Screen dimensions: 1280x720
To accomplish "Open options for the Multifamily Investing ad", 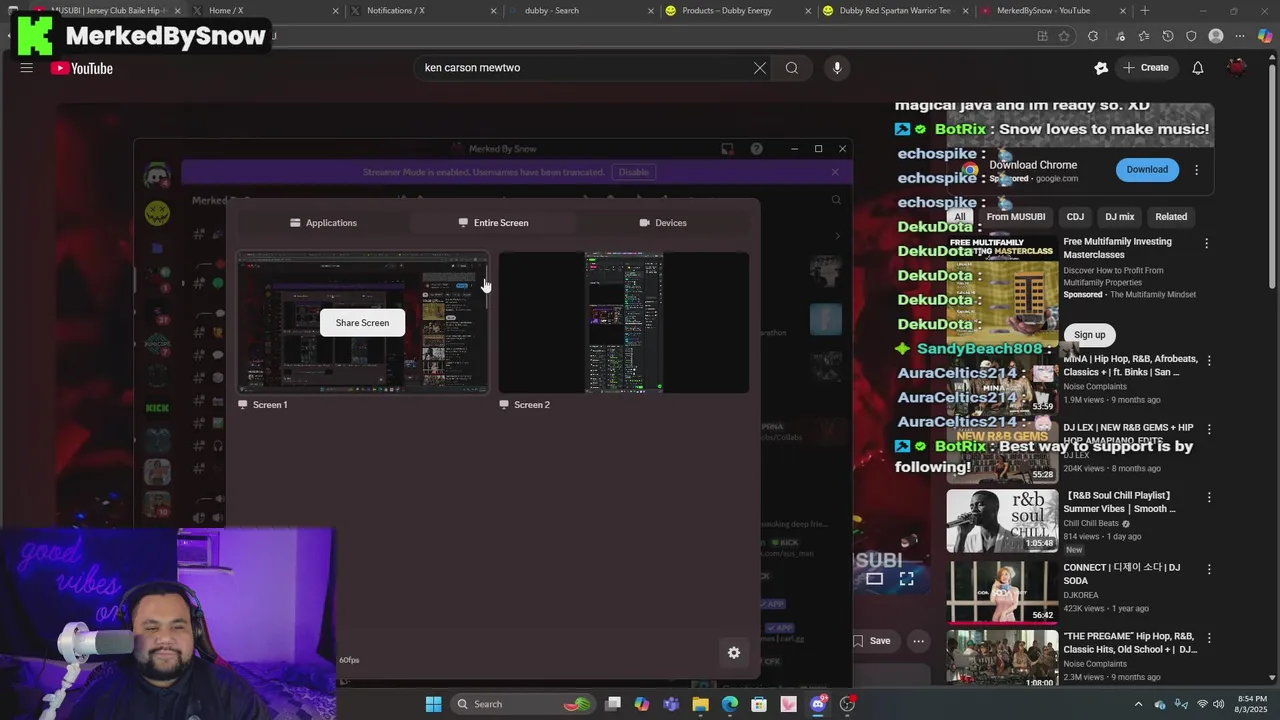I will point(1206,243).
